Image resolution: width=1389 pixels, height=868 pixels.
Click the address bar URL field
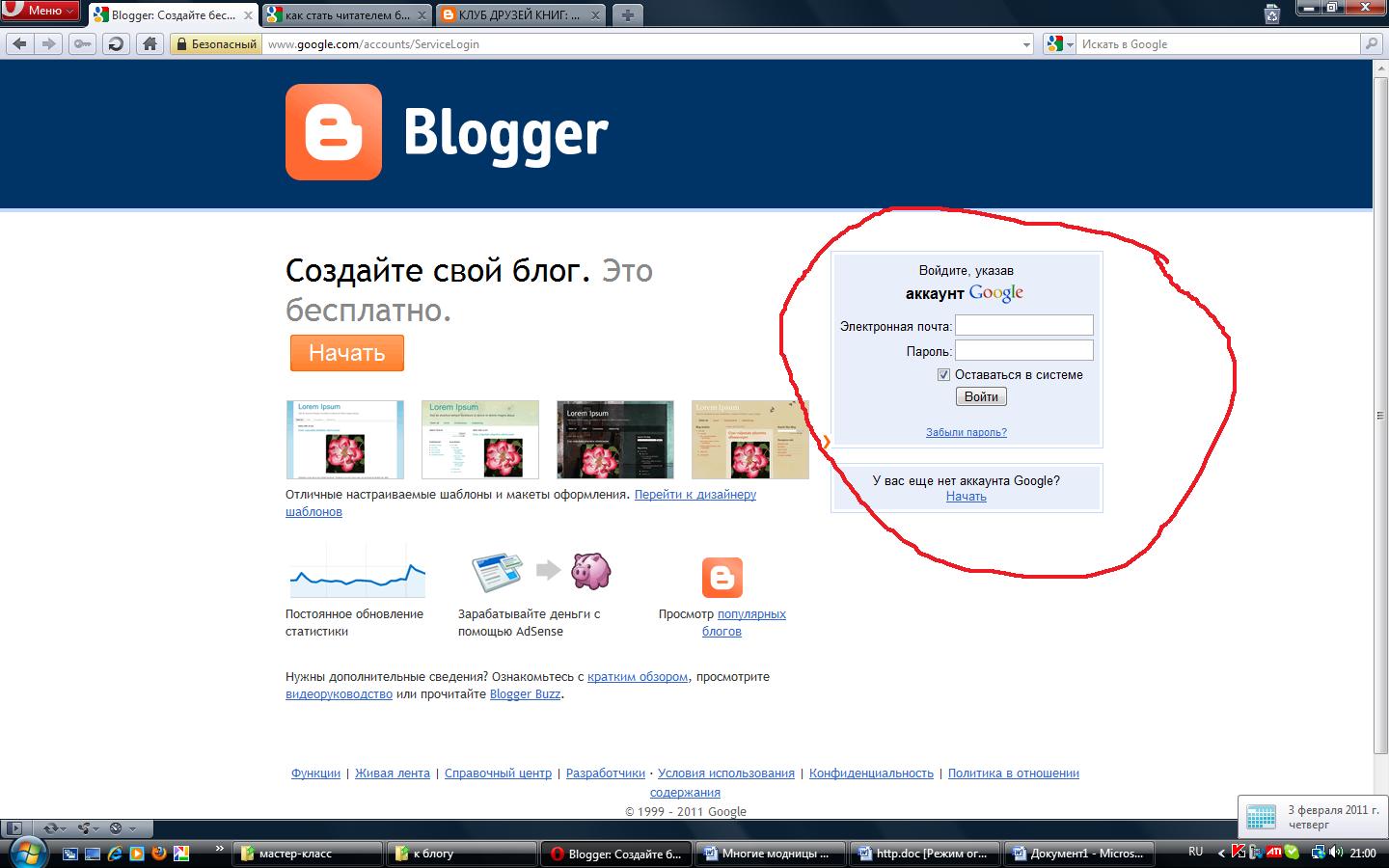pos(640,44)
